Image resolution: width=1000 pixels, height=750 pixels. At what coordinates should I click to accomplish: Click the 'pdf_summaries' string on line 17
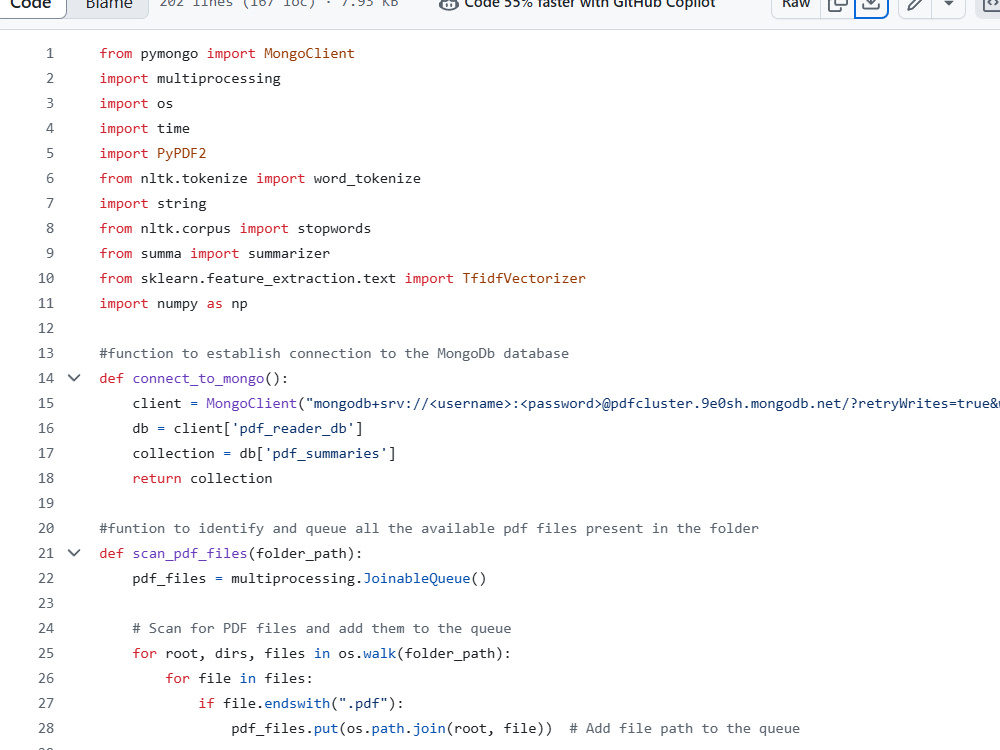(x=326, y=453)
